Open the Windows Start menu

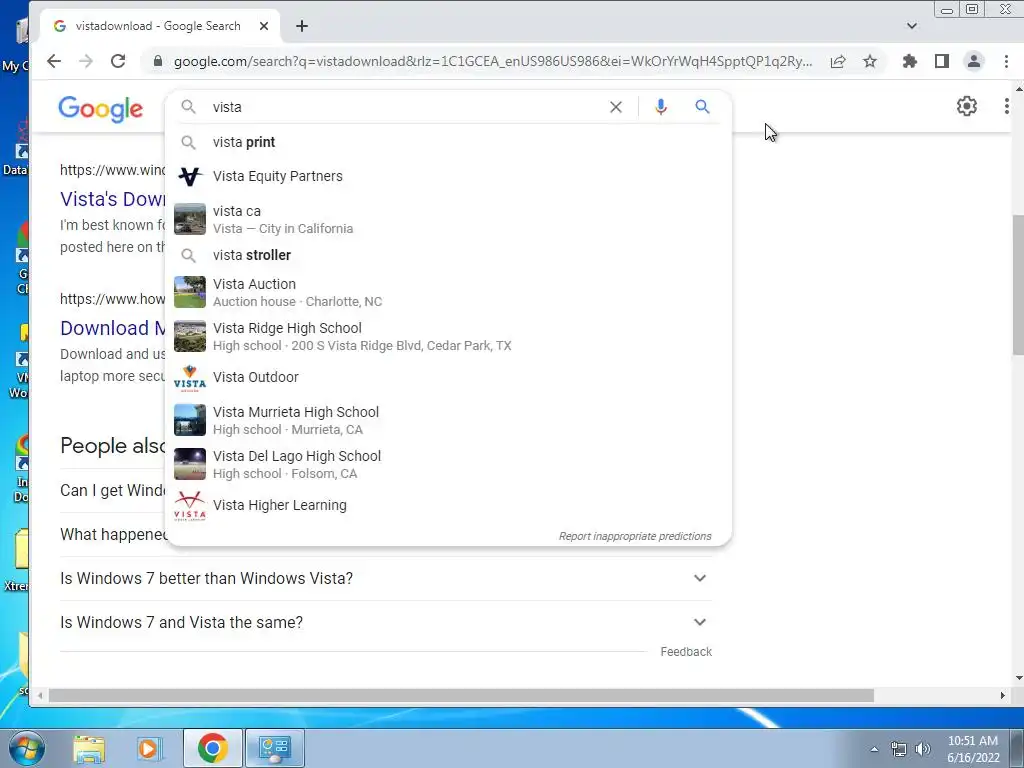point(27,748)
